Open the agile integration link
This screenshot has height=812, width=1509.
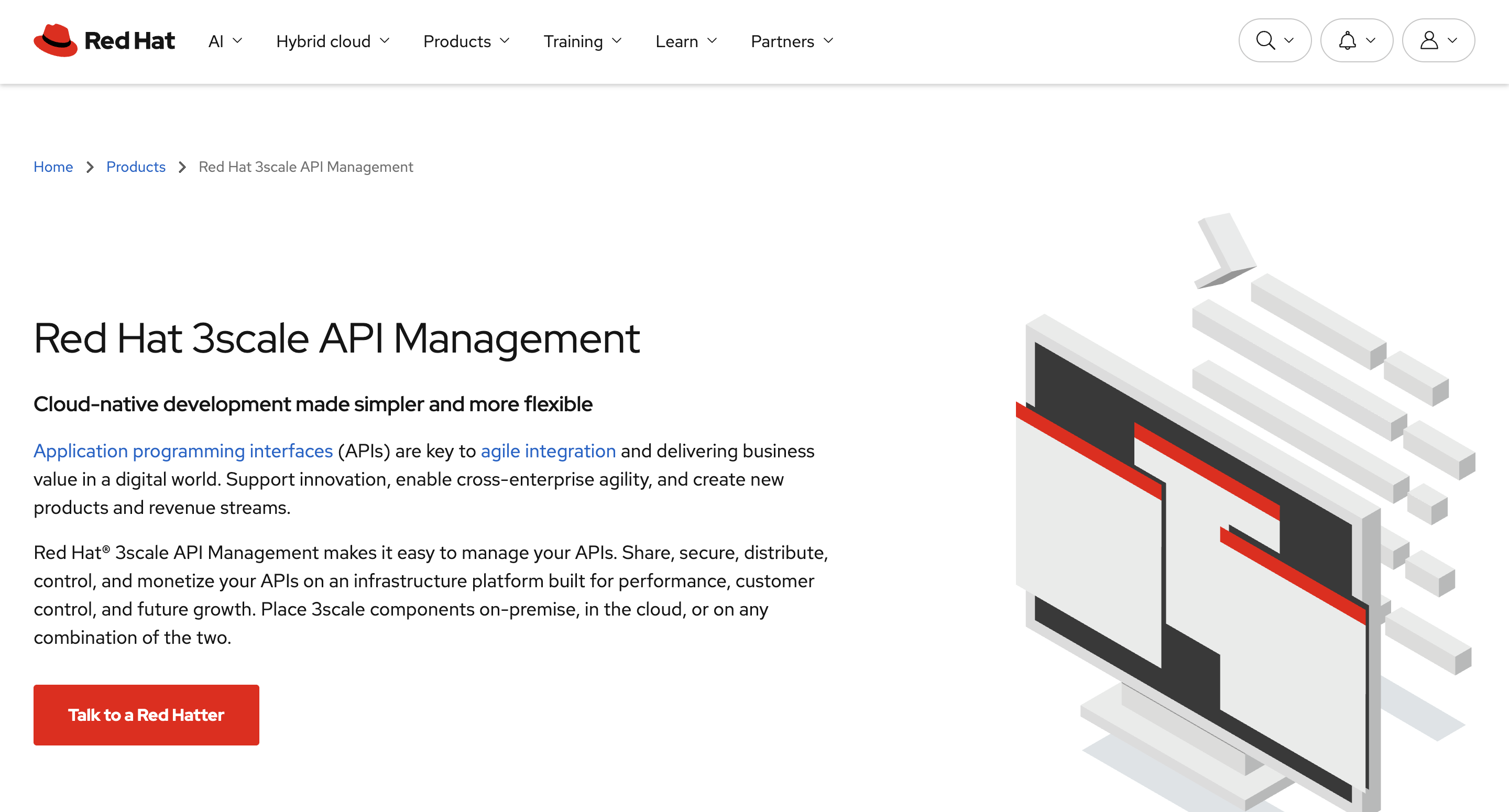[548, 451]
